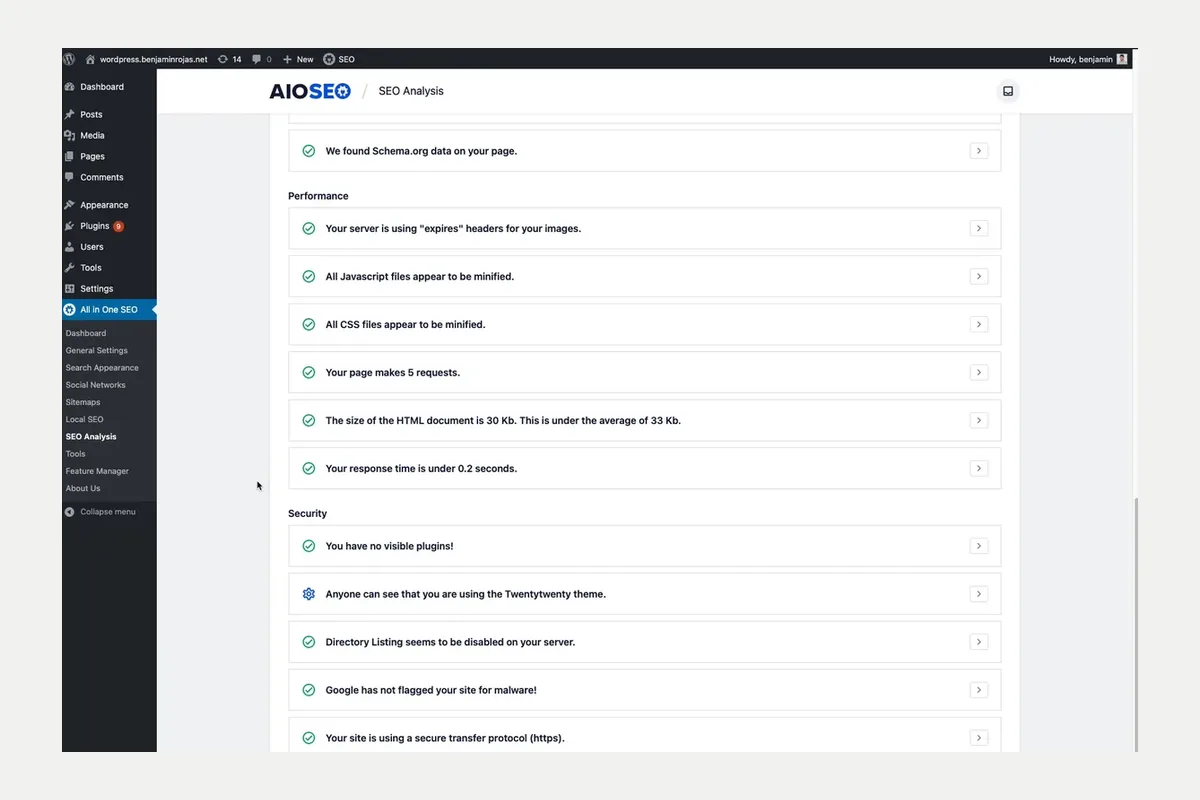
Task: Open the help inbox icon in header
Action: tap(1008, 91)
